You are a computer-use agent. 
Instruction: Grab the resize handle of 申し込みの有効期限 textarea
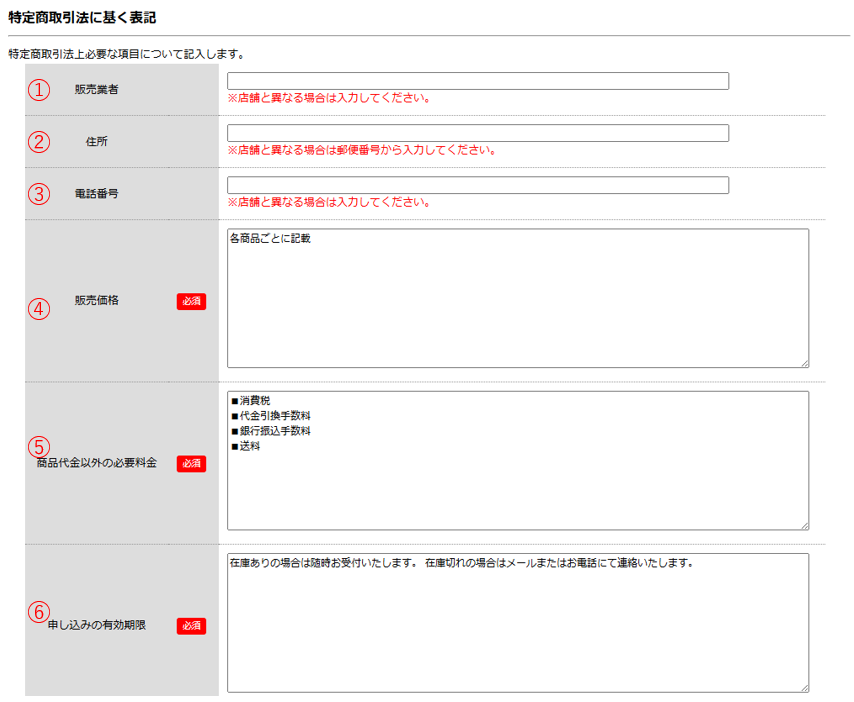coord(804,688)
